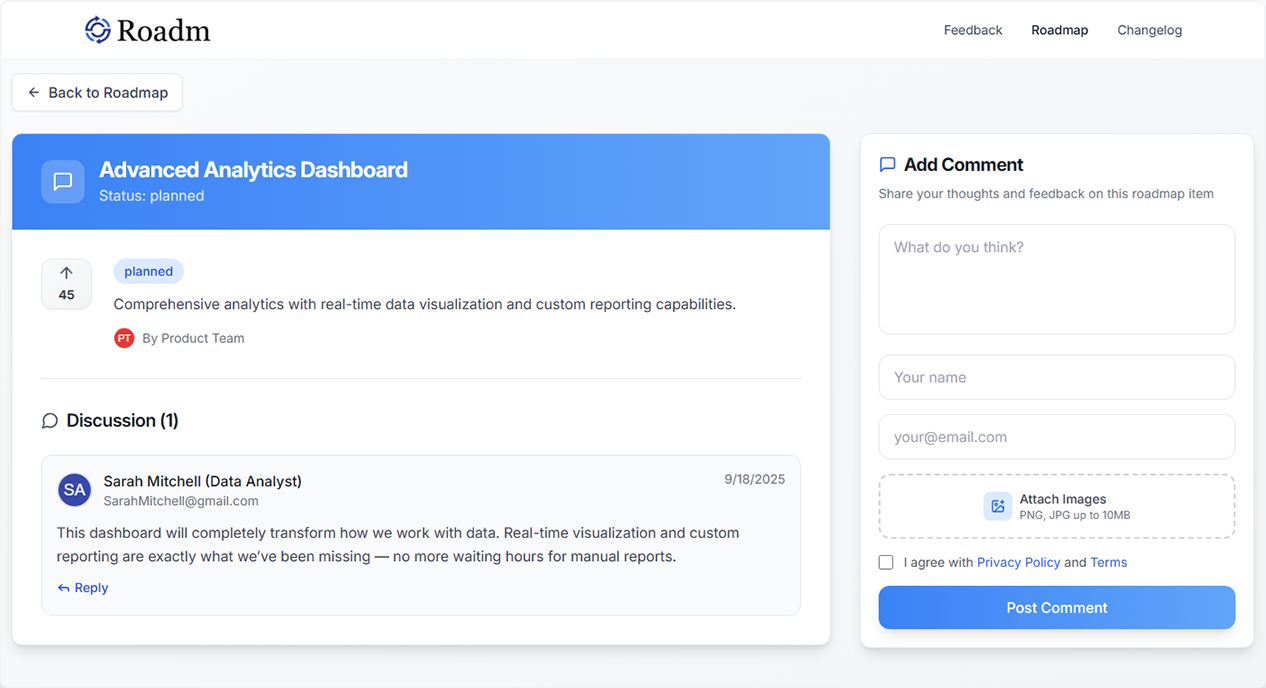The image size is (1266, 688).
Task: Click the Add Comment chat icon
Action: tap(888, 164)
